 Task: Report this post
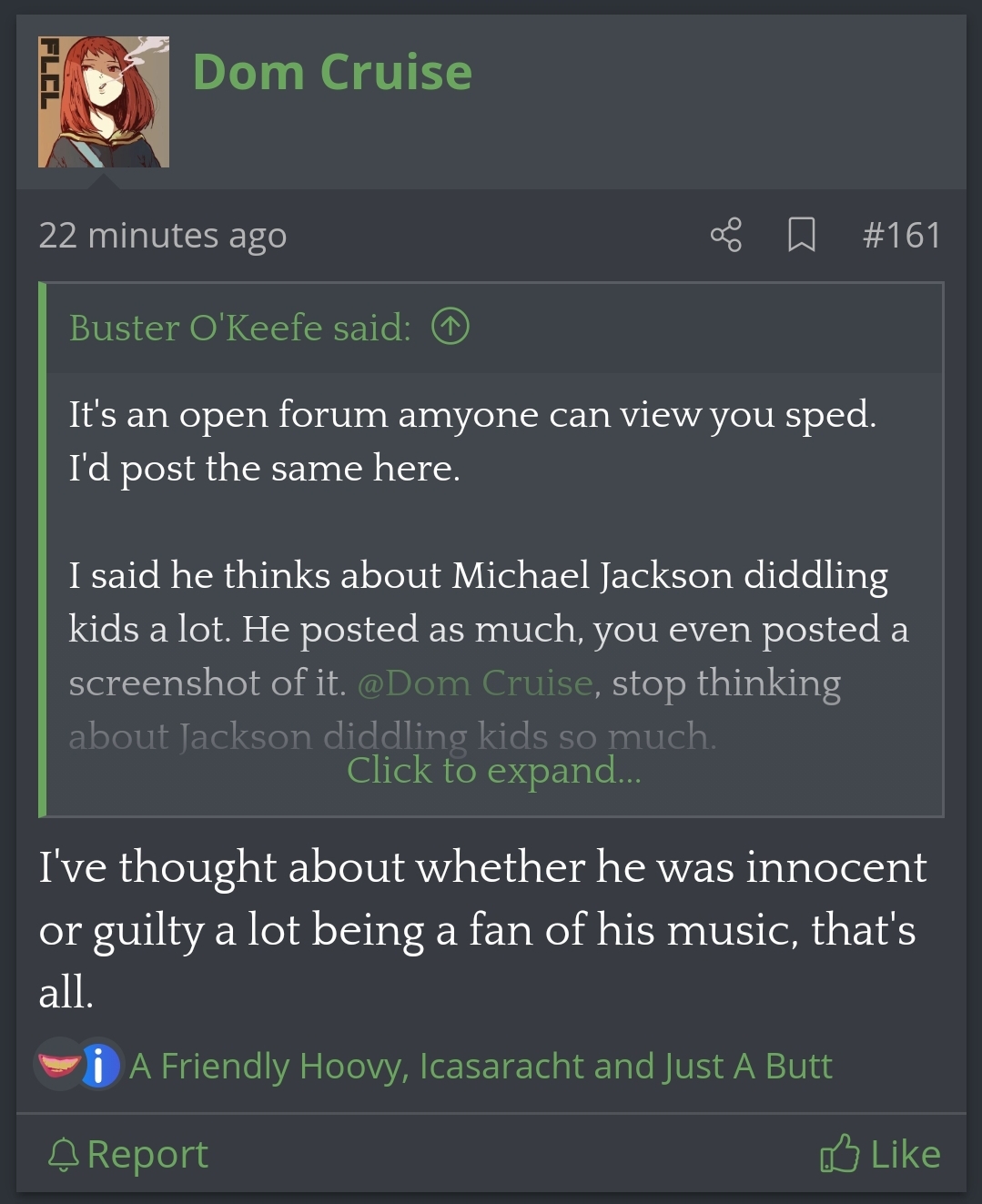click(x=128, y=1154)
